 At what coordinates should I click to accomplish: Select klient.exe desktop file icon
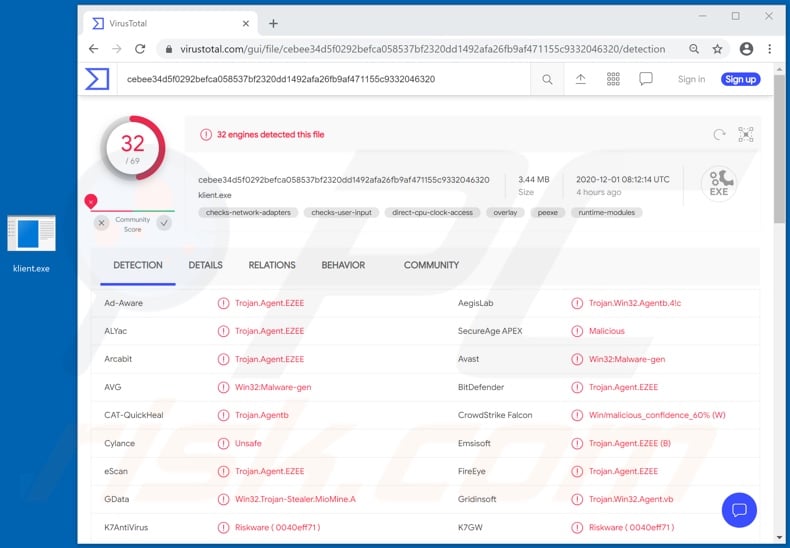(31, 234)
